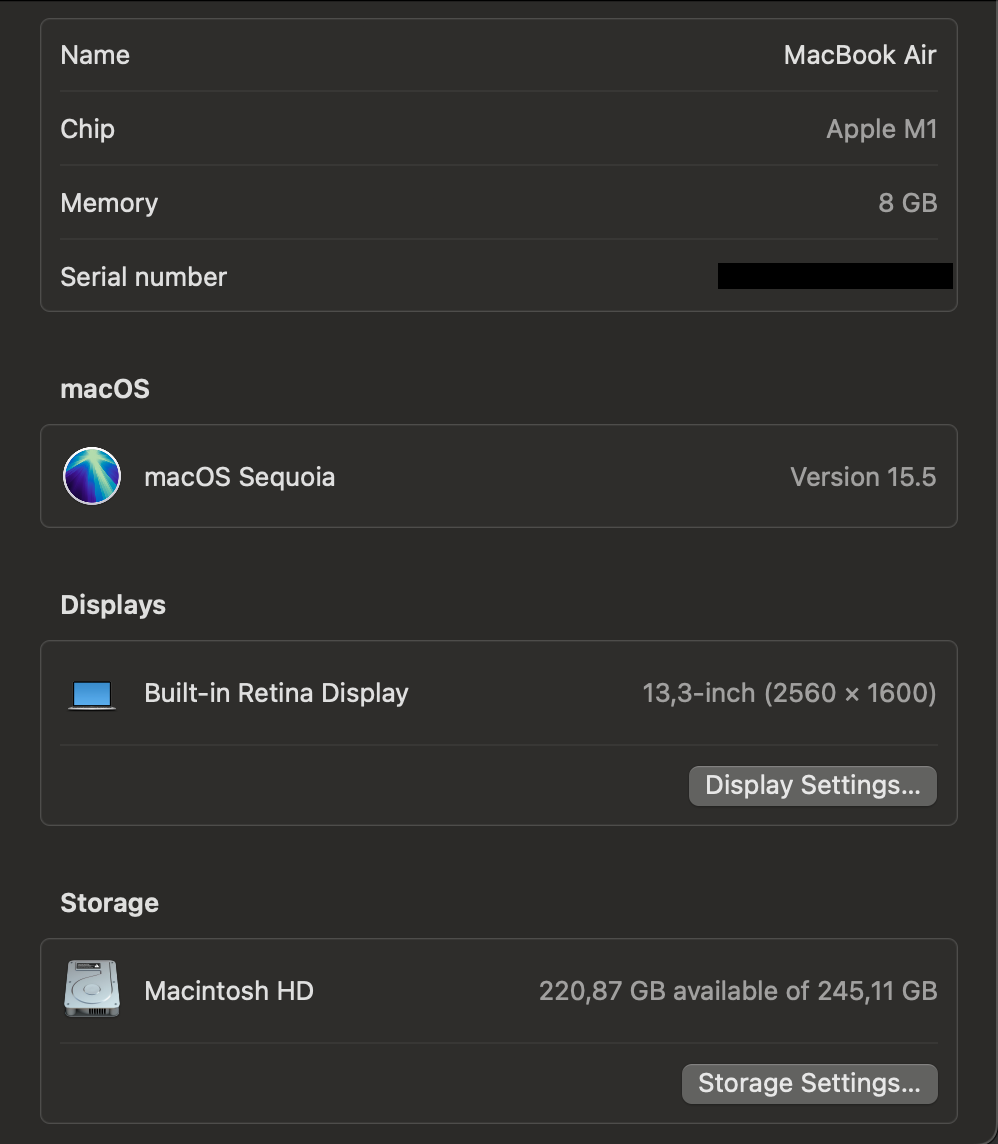The height and width of the screenshot is (1144, 998).
Task: Click the available storage amount text
Action: click(x=738, y=990)
